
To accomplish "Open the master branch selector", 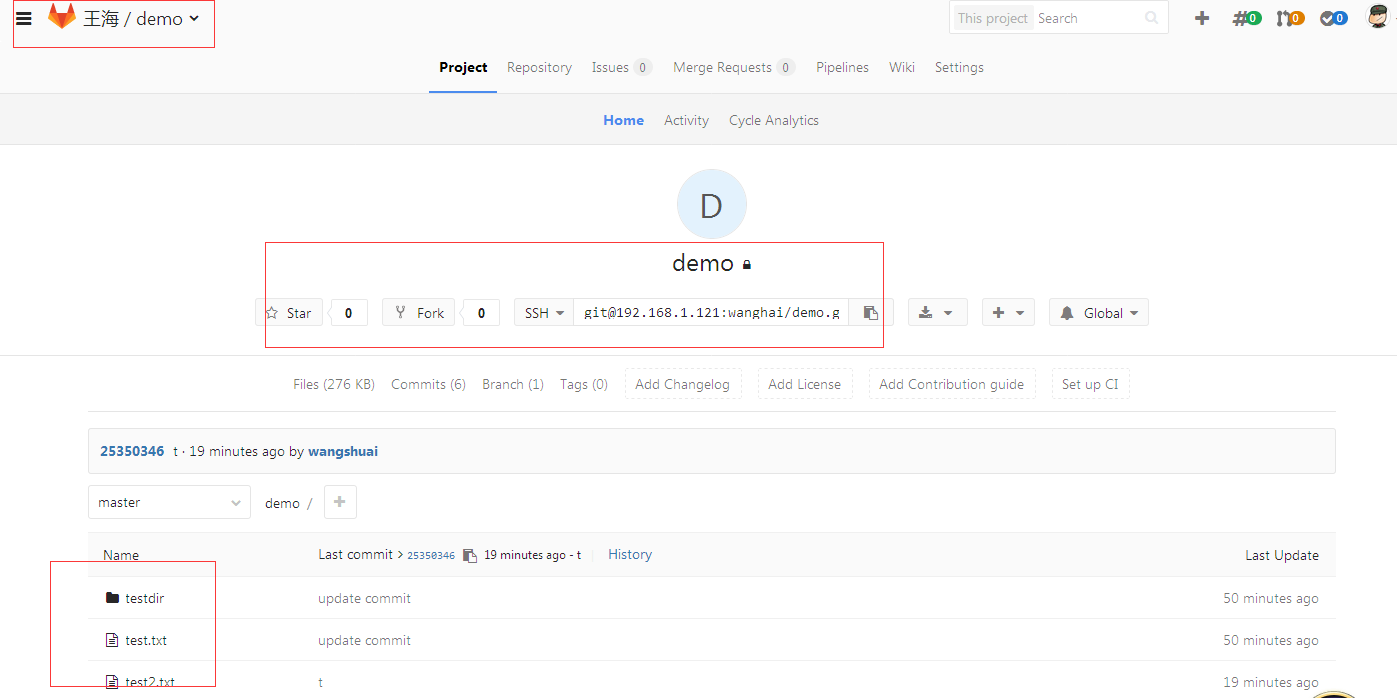I will point(169,503).
